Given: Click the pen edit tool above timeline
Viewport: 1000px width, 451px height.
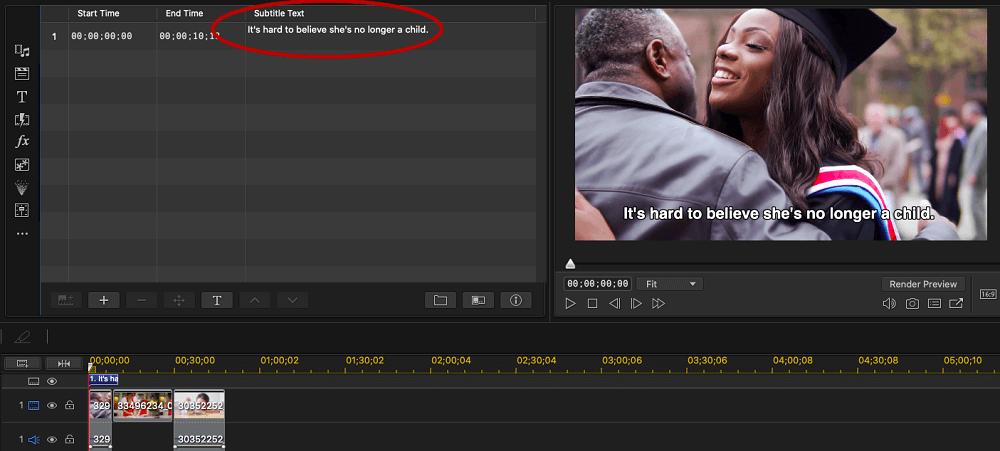Looking at the screenshot, I should [x=22, y=336].
